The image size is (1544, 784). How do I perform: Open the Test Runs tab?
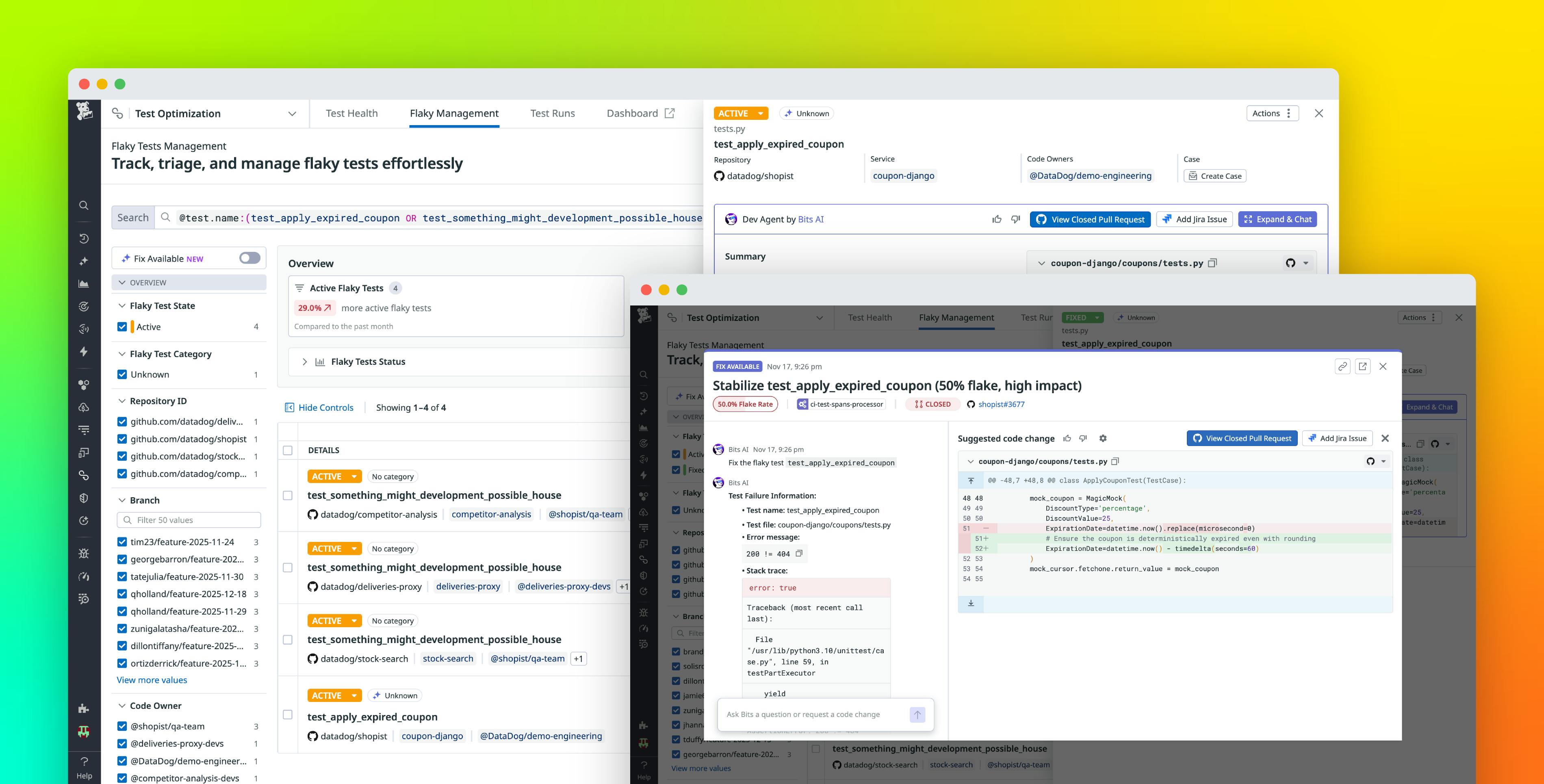[x=552, y=113]
